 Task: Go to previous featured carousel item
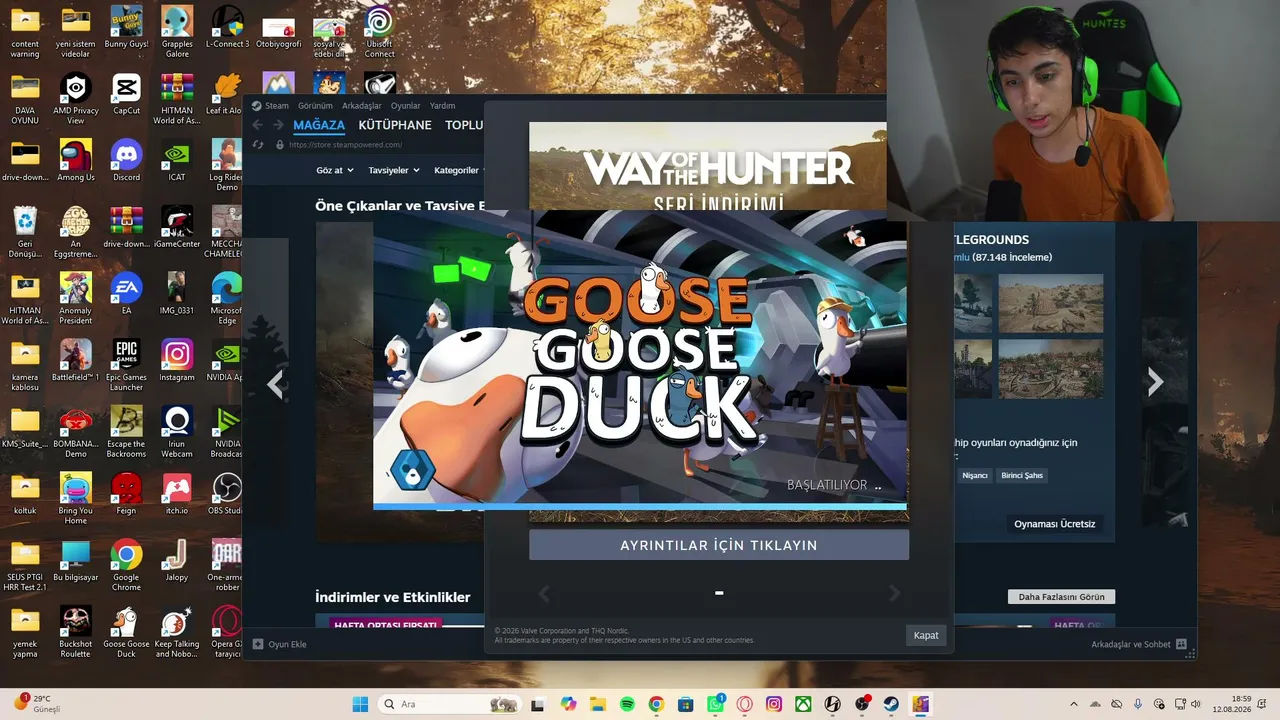(276, 383)
